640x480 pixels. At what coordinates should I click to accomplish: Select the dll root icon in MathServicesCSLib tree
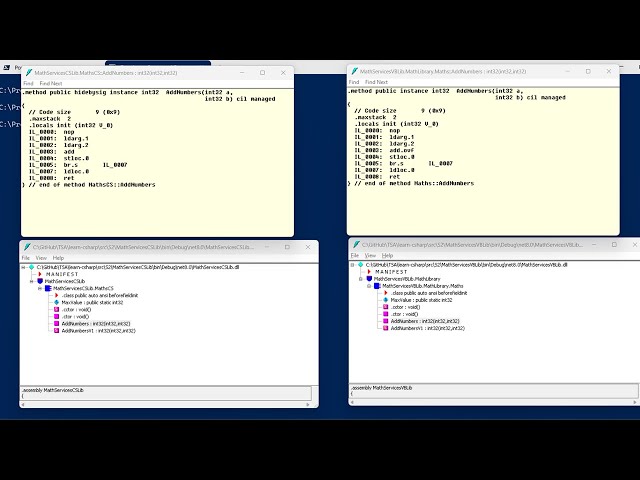point(31,267)
